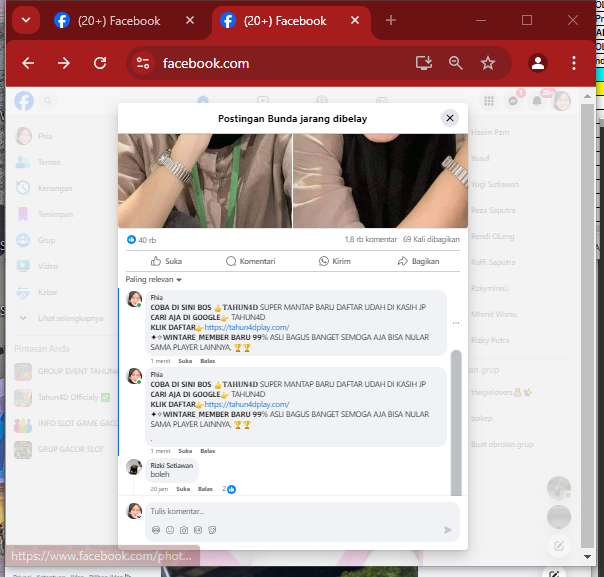Screen dimensions: 604x577
Task: Click Suka under the first Fhia comment
Action: click(185, 361)
